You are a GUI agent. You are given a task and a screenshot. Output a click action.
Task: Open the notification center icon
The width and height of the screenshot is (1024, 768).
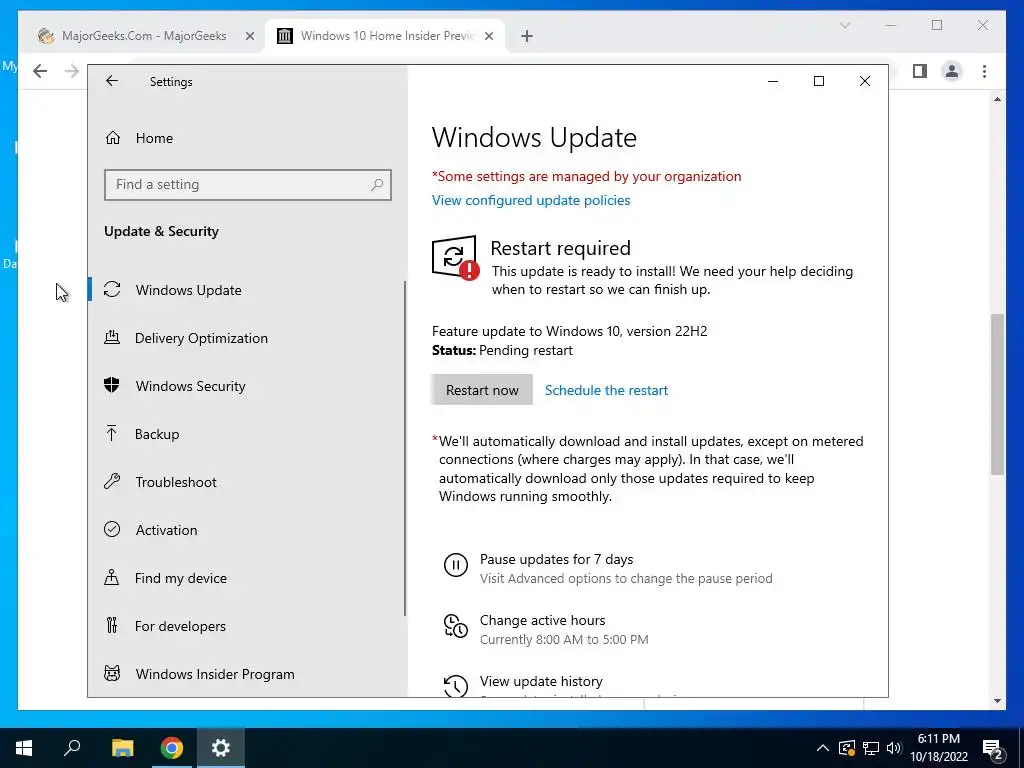[993, 749]
